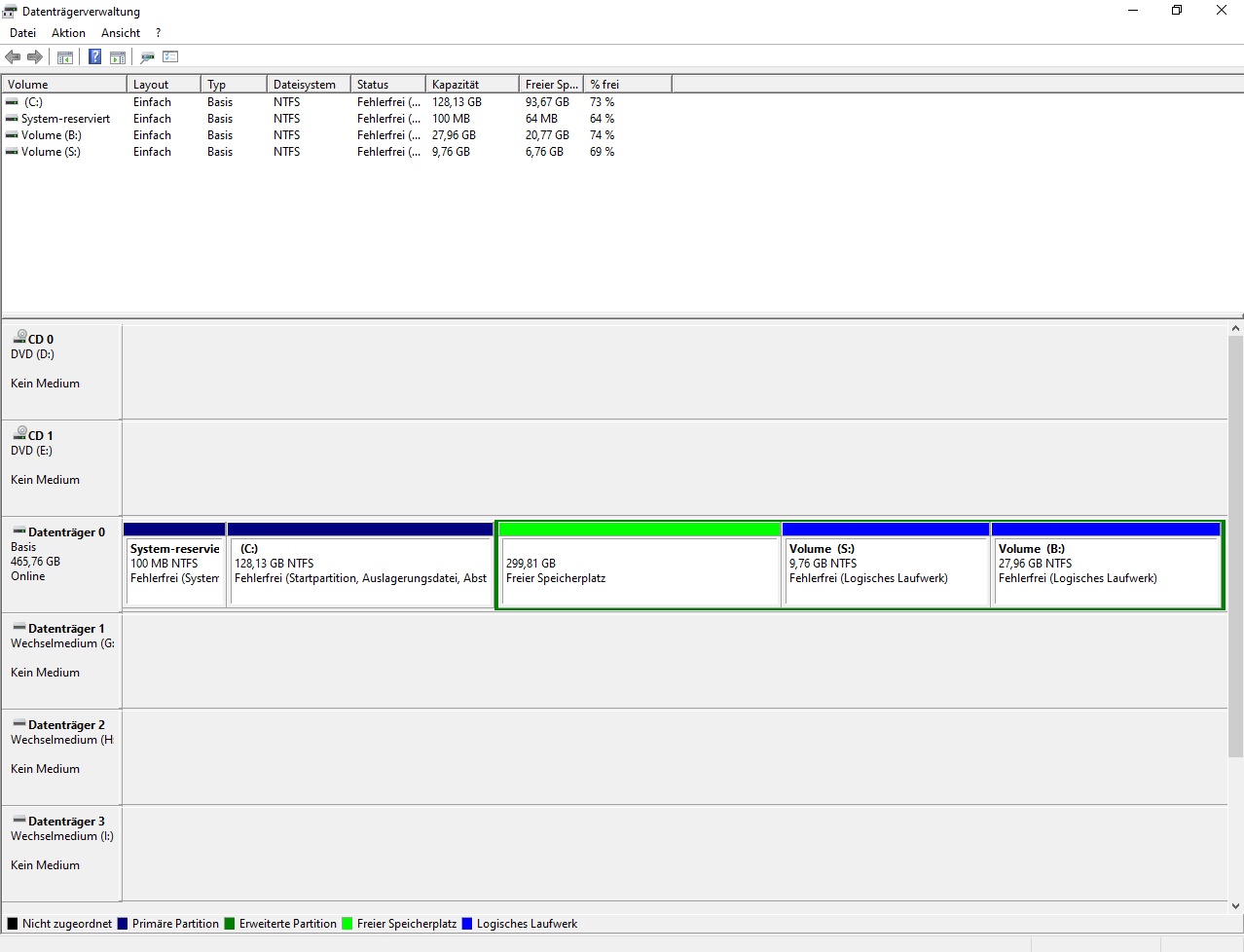Click the Forward arrow toolbar icon
This screenshot has width=1244, height=952.
(x=35, y=57)
